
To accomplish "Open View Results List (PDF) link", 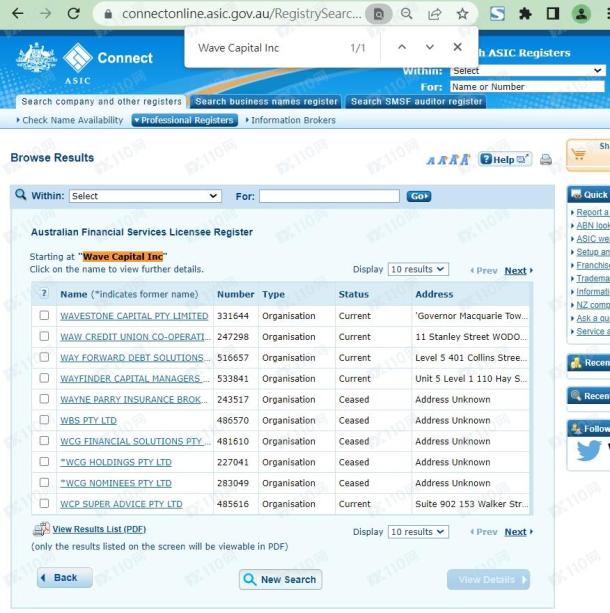I will pos(99,529).
